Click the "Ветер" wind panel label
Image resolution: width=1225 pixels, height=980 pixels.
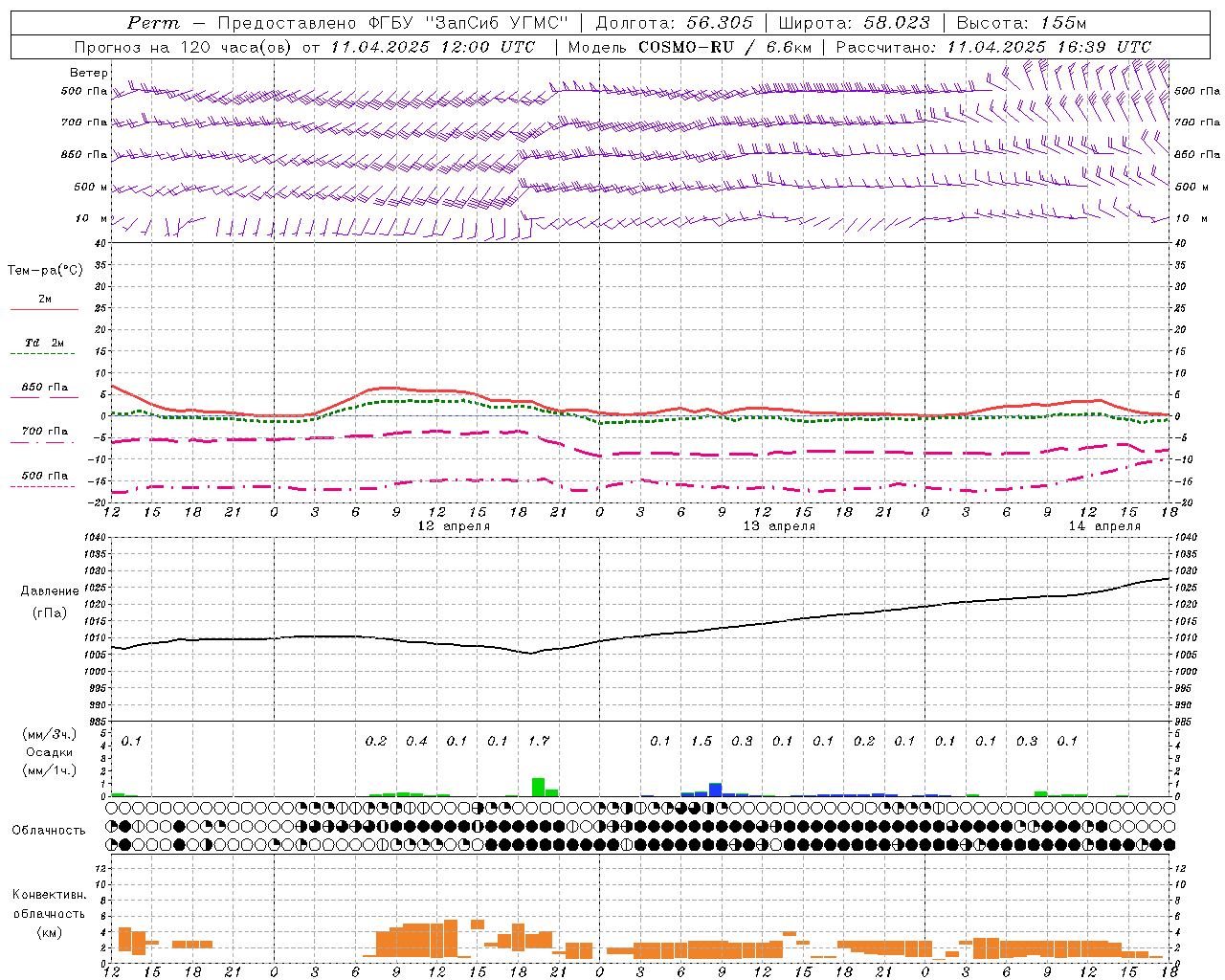[89, 73]
